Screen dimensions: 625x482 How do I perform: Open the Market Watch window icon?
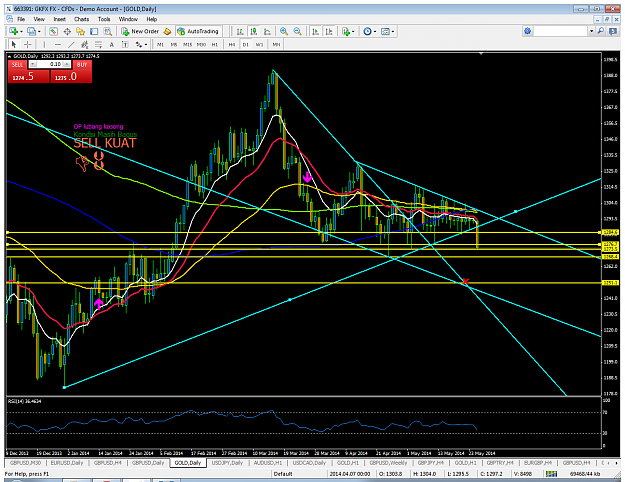pyautogui.click(x=53, y=31)
